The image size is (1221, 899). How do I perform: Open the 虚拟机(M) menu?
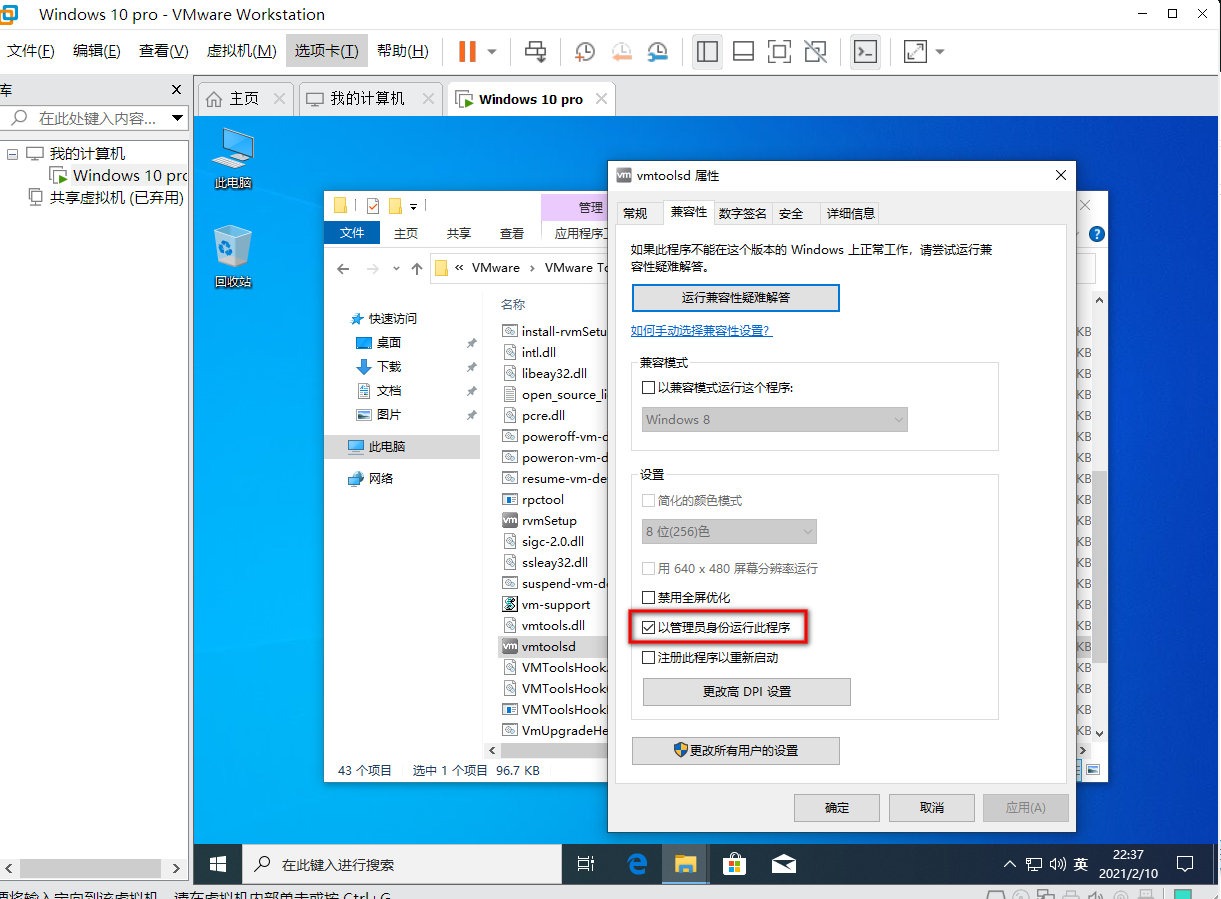tap(241, 51)
